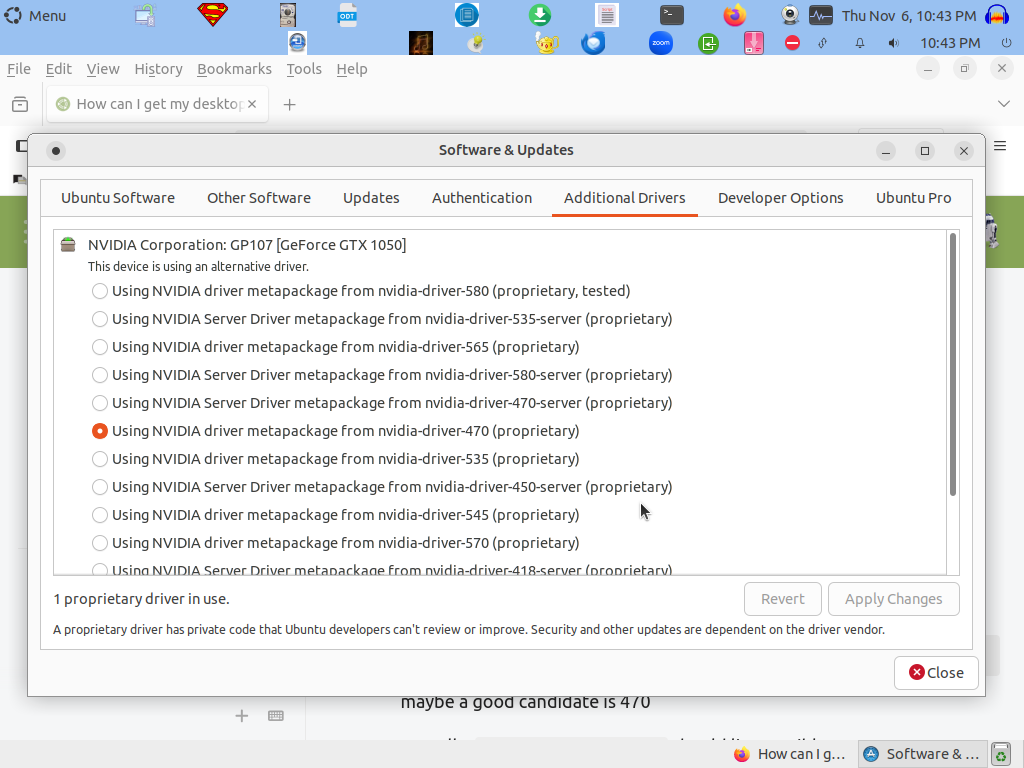Click the driver list vertical scrollbar
1024x768 pixels.
953,365
